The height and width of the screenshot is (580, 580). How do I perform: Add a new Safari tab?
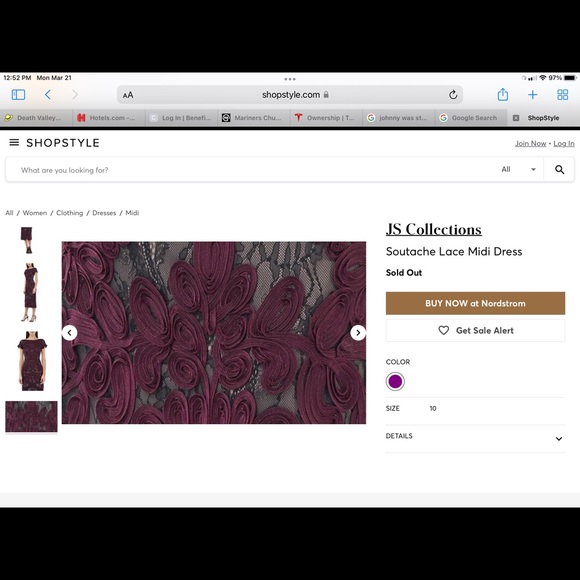[x=533, y=95]
